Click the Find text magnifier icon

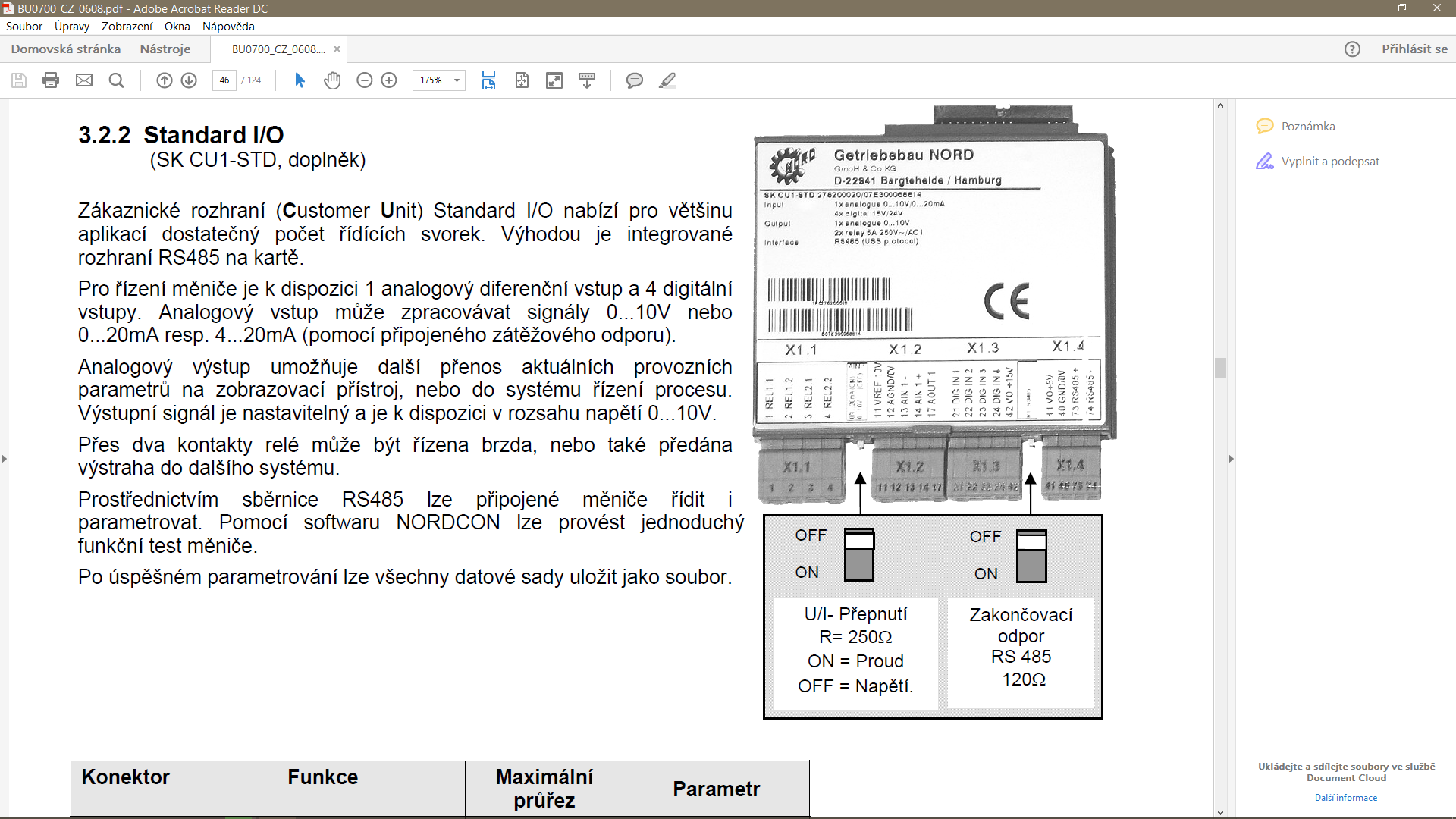116,80
